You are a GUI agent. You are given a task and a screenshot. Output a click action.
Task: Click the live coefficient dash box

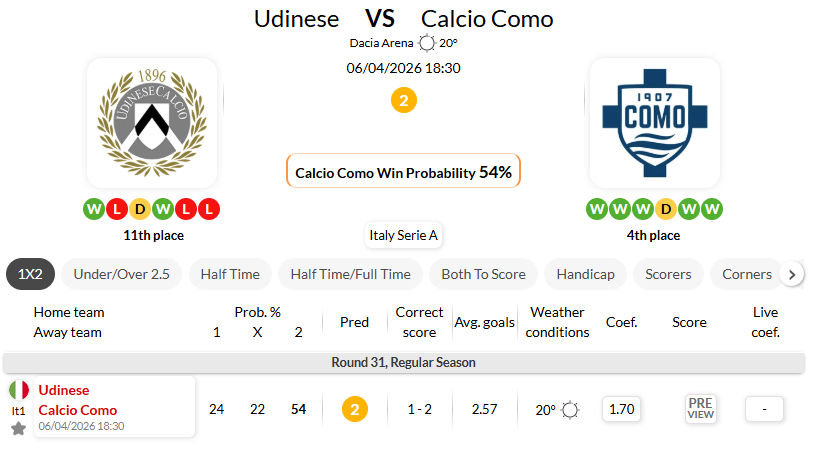coord(764,408)
